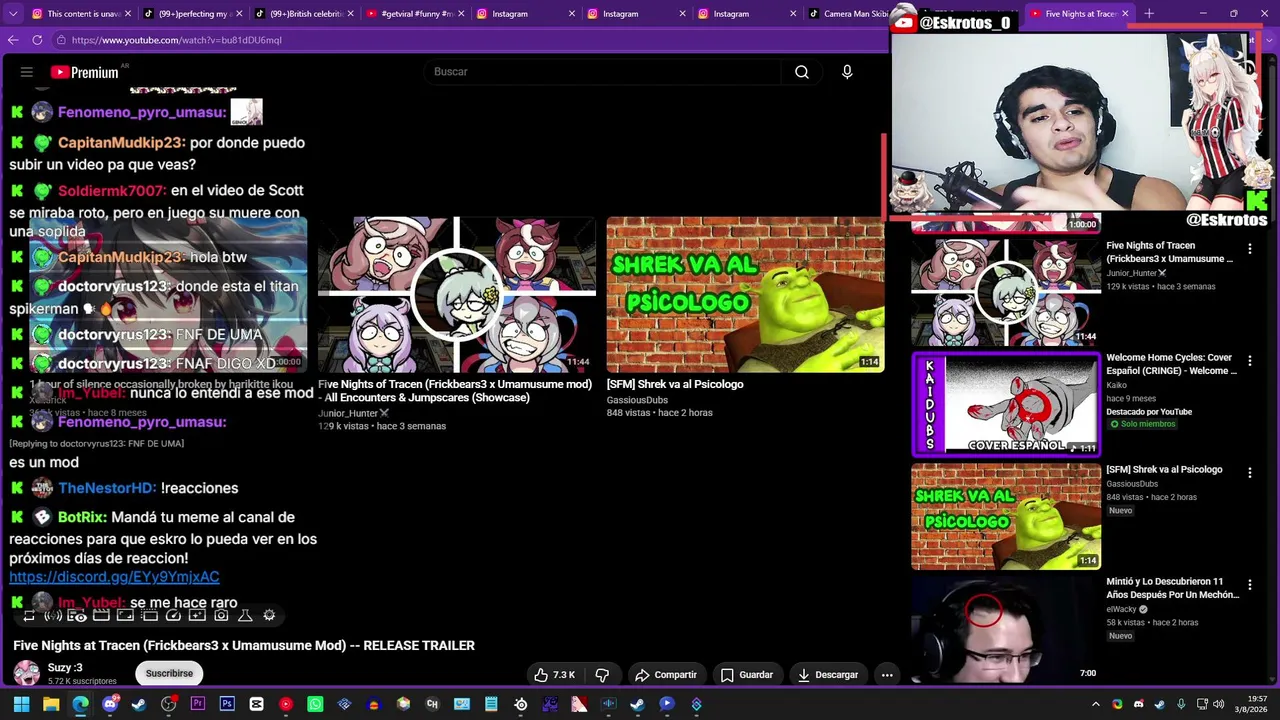Image resolution: width=1280 pixels, height=720 pixels.
Task: Open the Shrek va al Psicologo end-screen thumbnail
Action: pos(745,294)
